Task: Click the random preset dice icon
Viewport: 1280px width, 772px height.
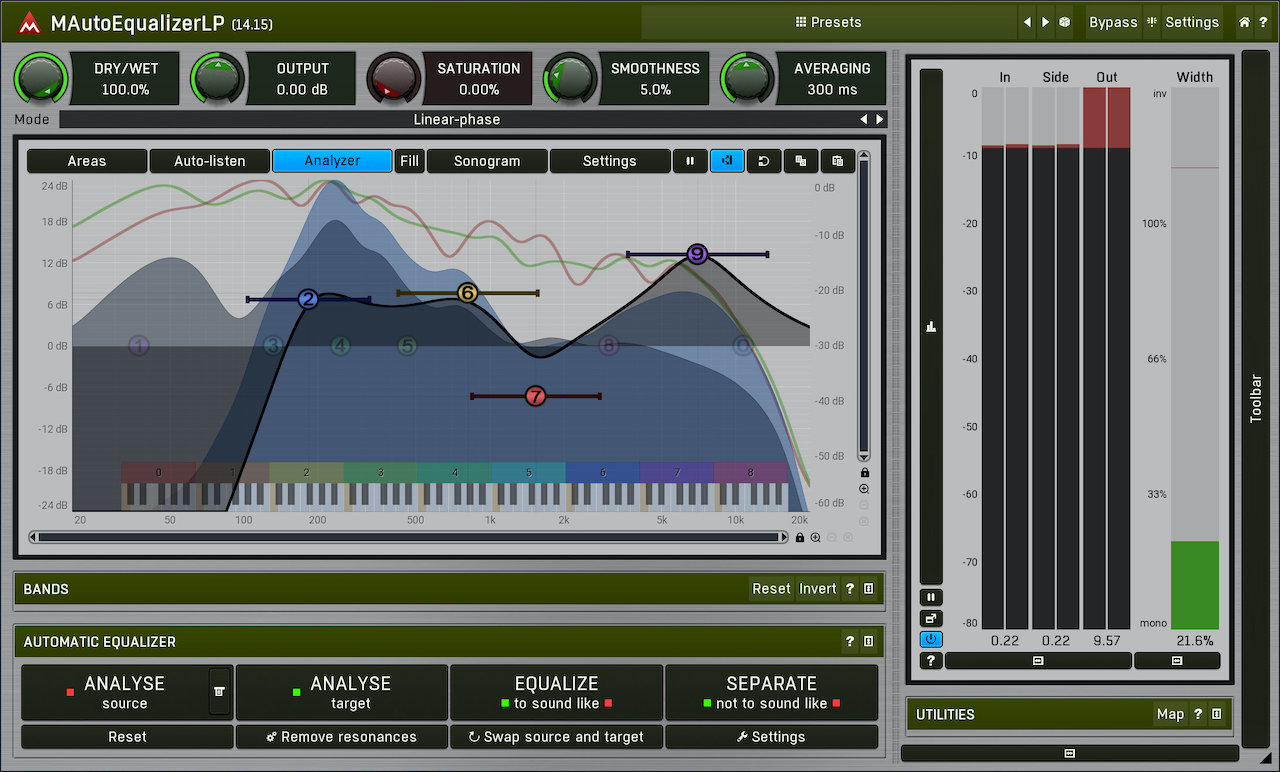Action: point(1065,22)
